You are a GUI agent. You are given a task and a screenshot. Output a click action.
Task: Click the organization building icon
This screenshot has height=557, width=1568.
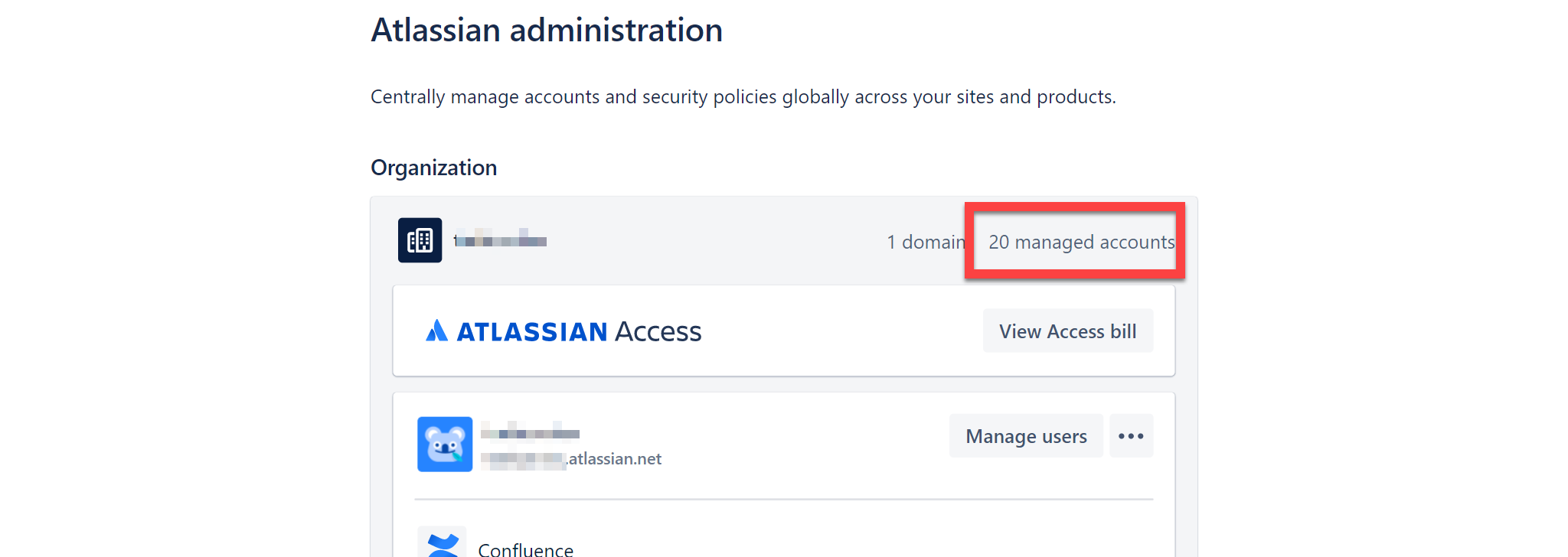tap(420, 240)
